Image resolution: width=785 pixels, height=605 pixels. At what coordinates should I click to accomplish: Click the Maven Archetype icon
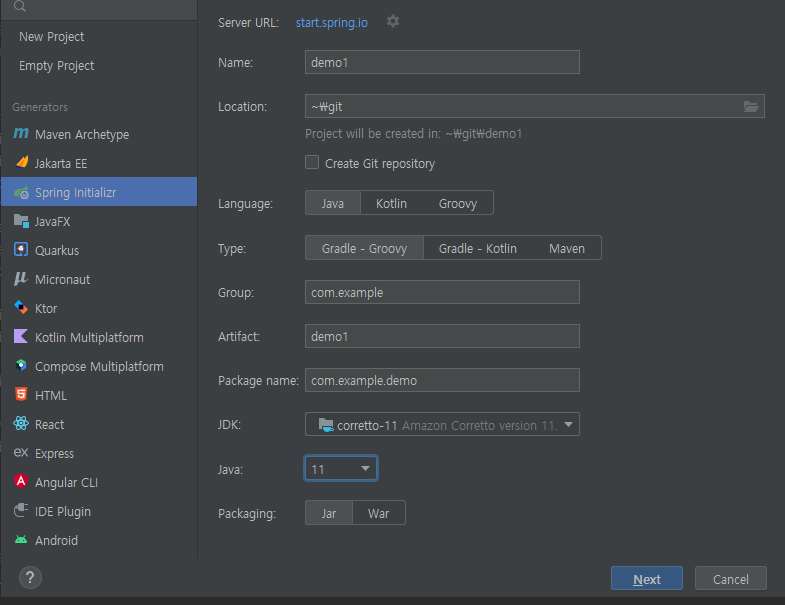pyautogui.click(x=21, y=133)
